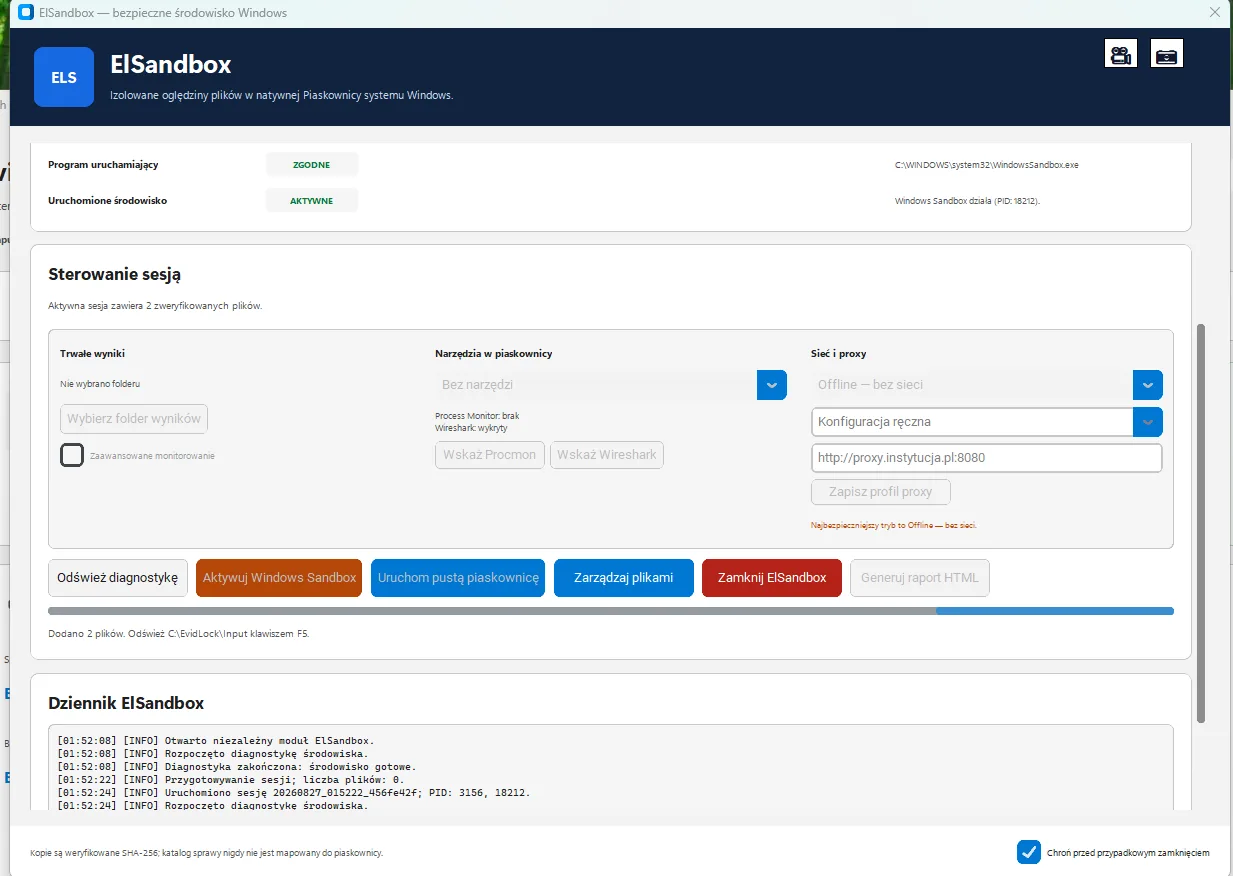The image size is (1233, 876).
Task: Click the SHA-256 verification footer note
Action: [206, 853]
